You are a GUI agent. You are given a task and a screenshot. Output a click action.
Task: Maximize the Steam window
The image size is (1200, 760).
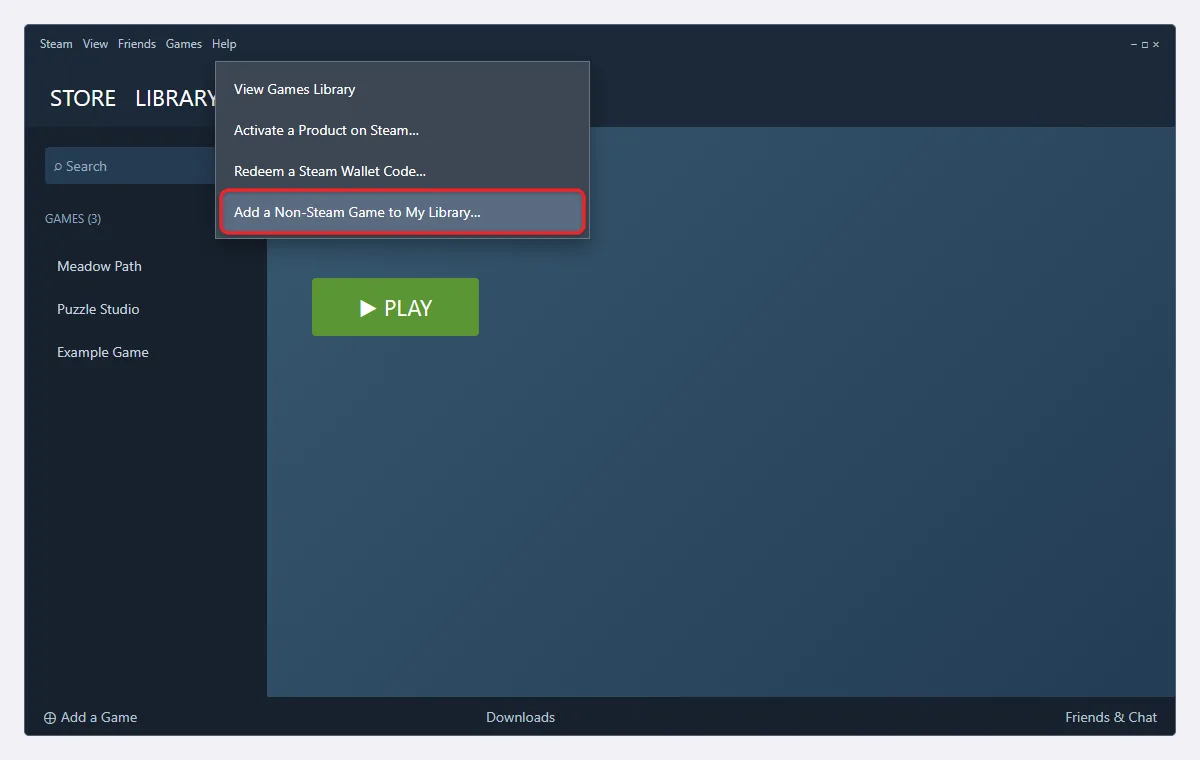click(1145, 45)
